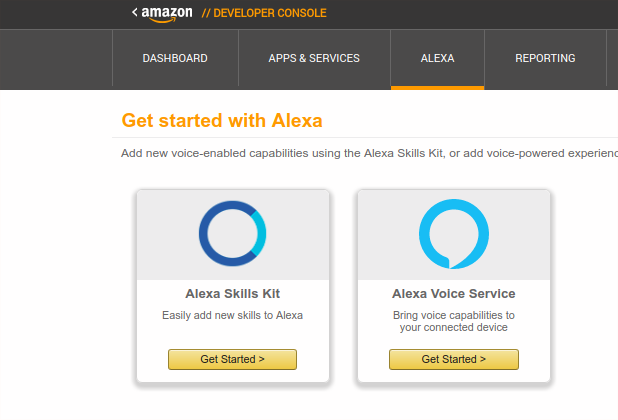Click "Bring voice capabilities" description text

click(454, 321)
